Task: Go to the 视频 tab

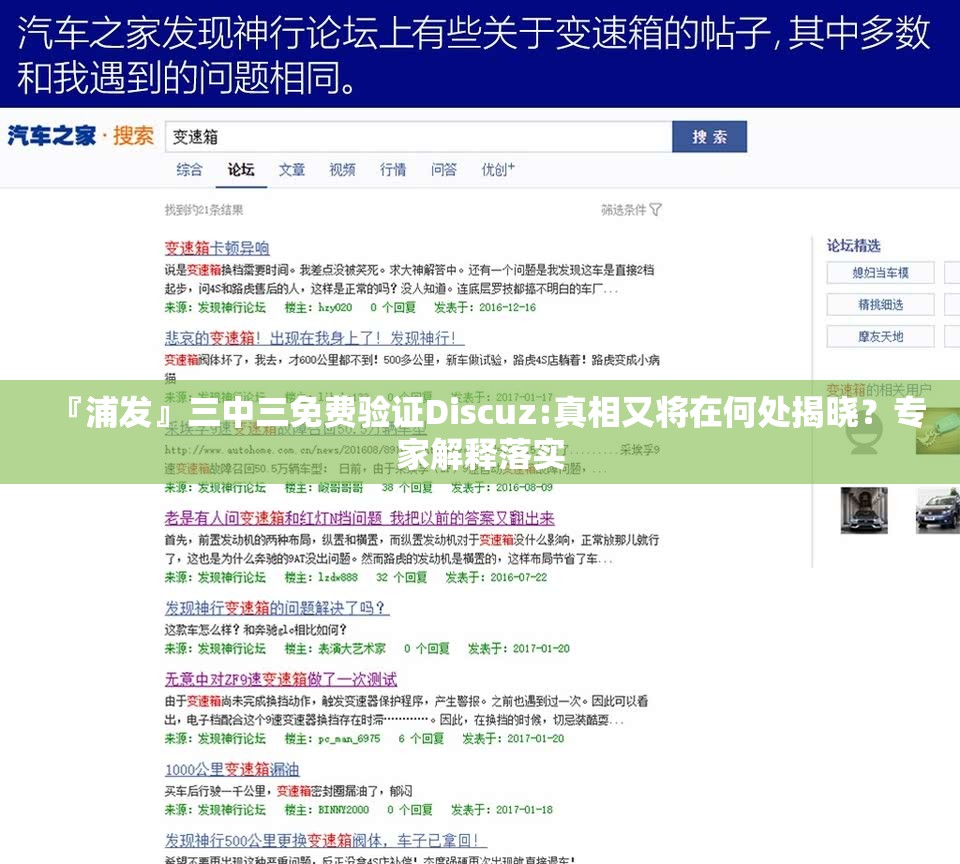Action: point(342,170)
